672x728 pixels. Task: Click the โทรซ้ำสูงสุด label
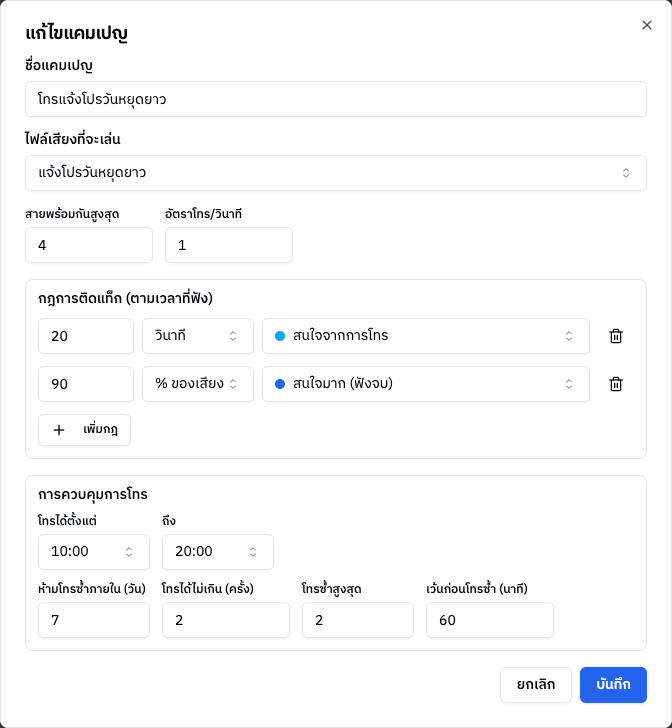(332, 589)
